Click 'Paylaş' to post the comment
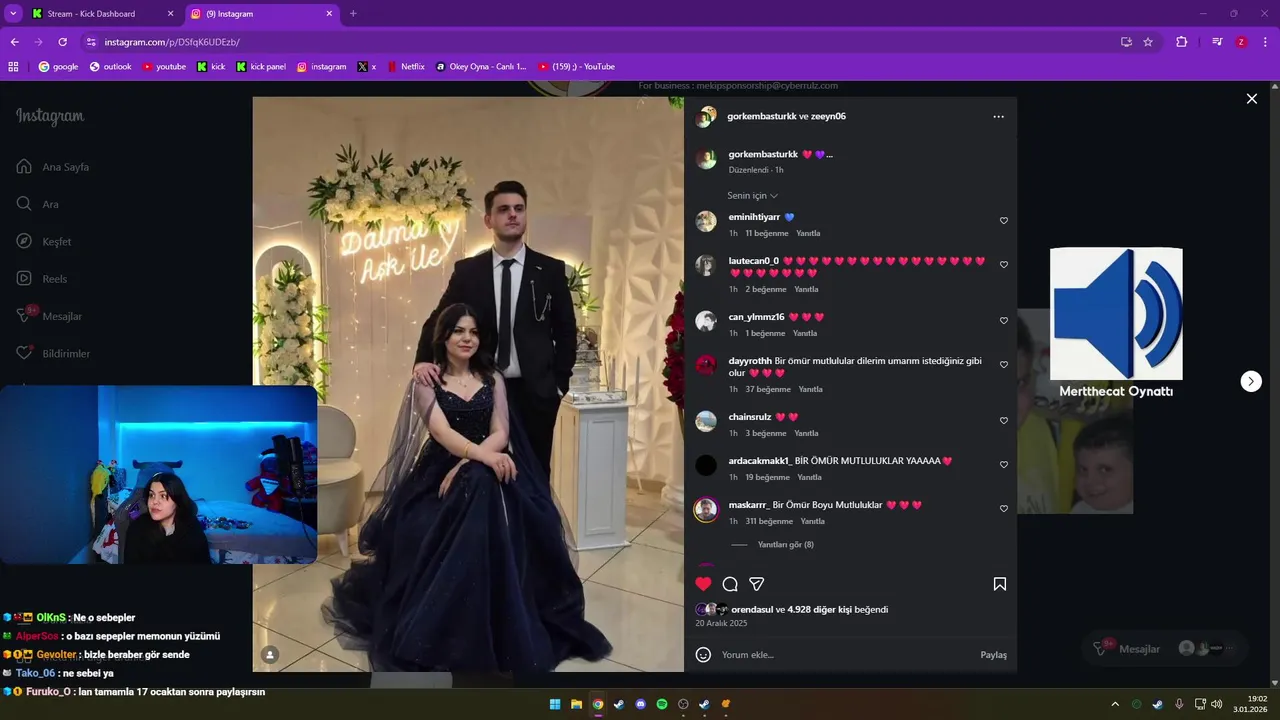 coord(993,655)
